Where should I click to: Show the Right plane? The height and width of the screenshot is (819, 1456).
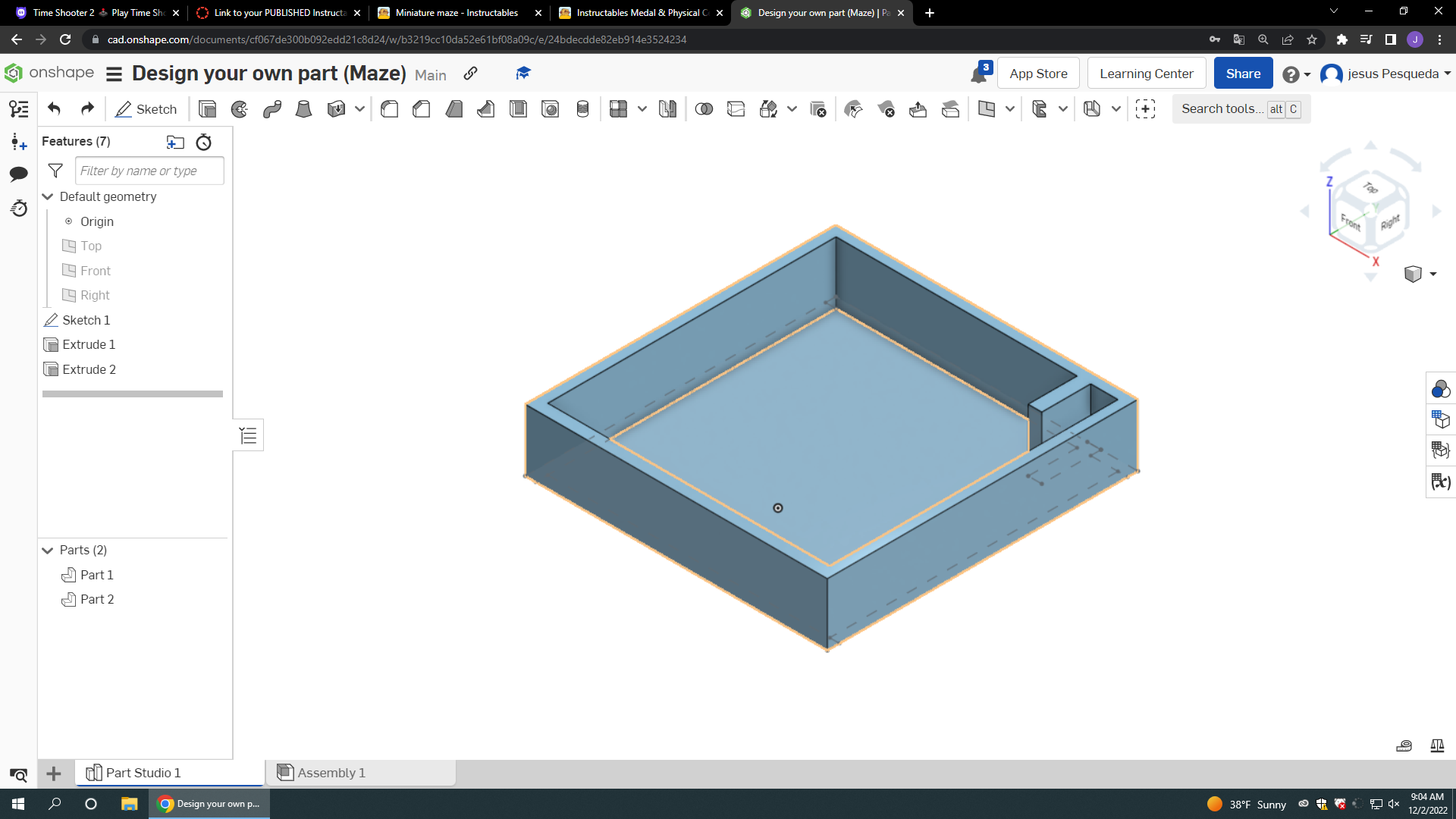[68, 295]
